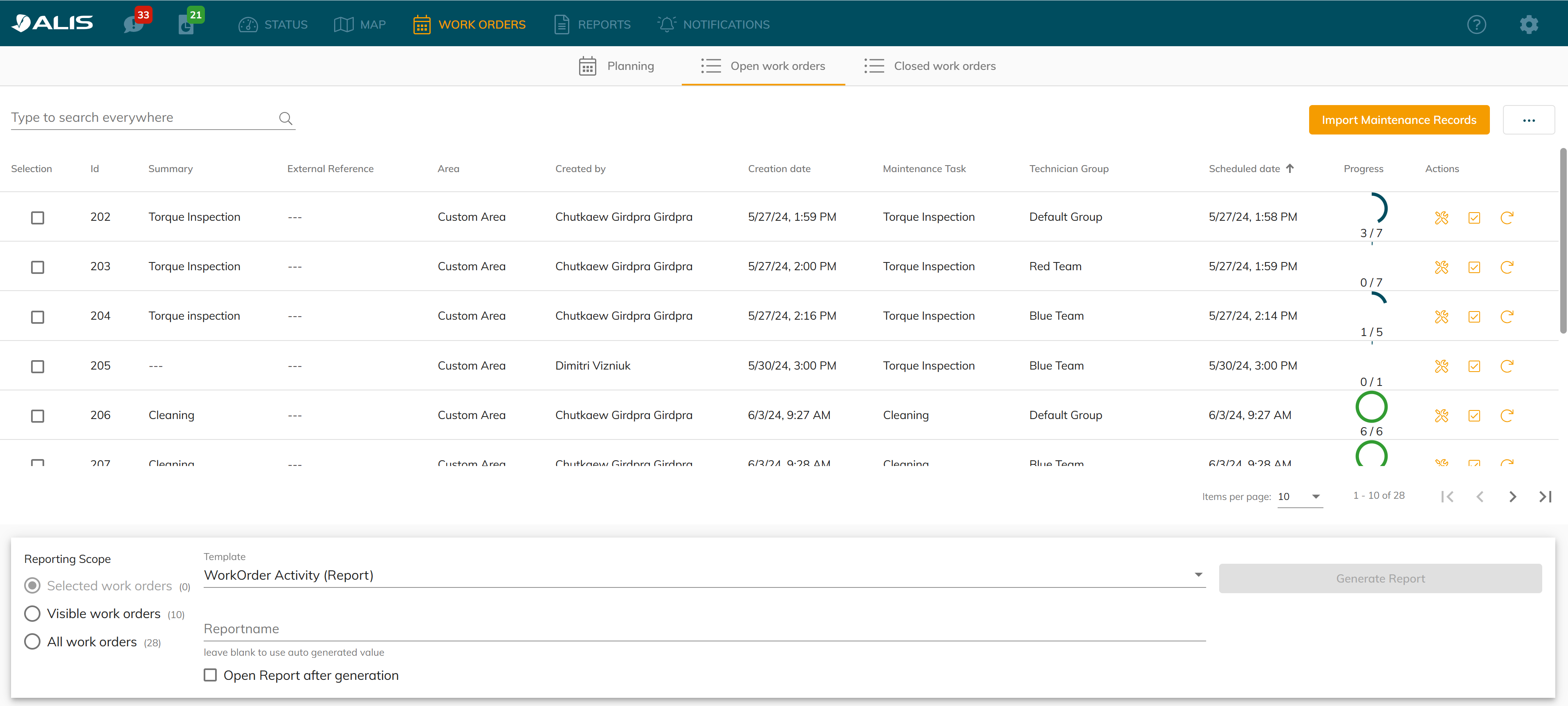Click the Reportname input field
The height and width of the screenshot is (706, 1568).
pos(704,629)
